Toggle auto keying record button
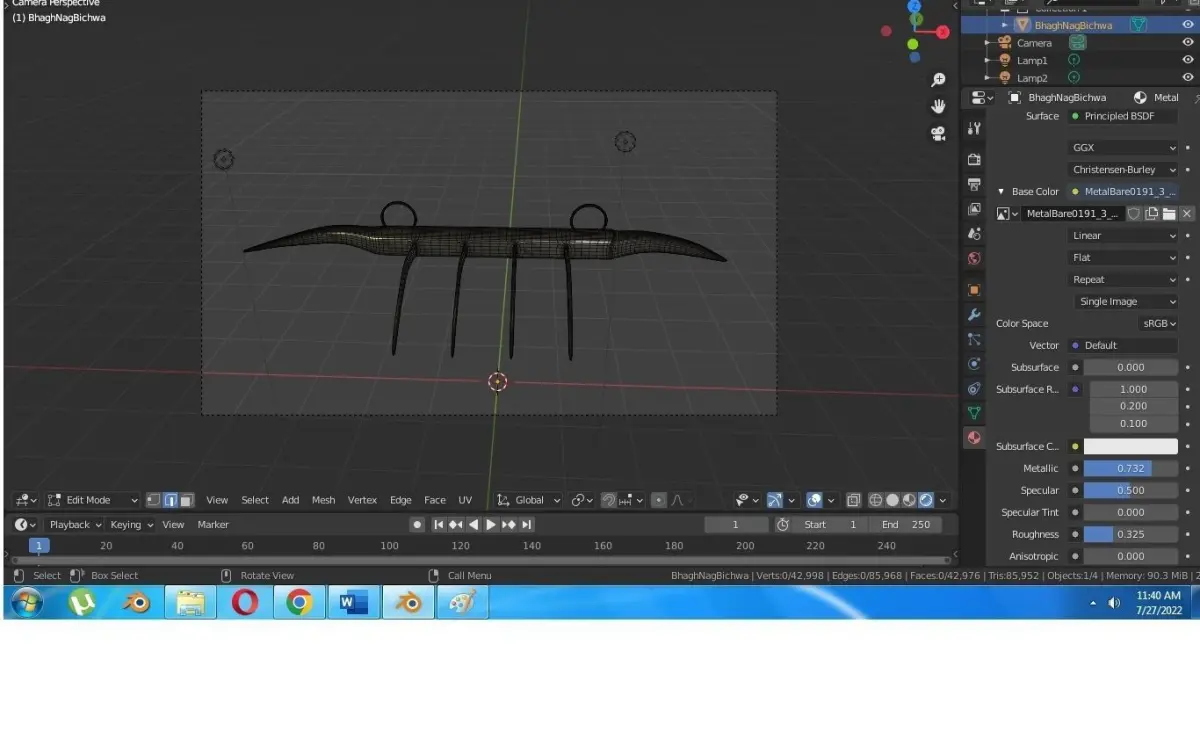Image resolution: width=1200 pixels, height=739 pixels. pyautogui.click(x=417, y=525)
